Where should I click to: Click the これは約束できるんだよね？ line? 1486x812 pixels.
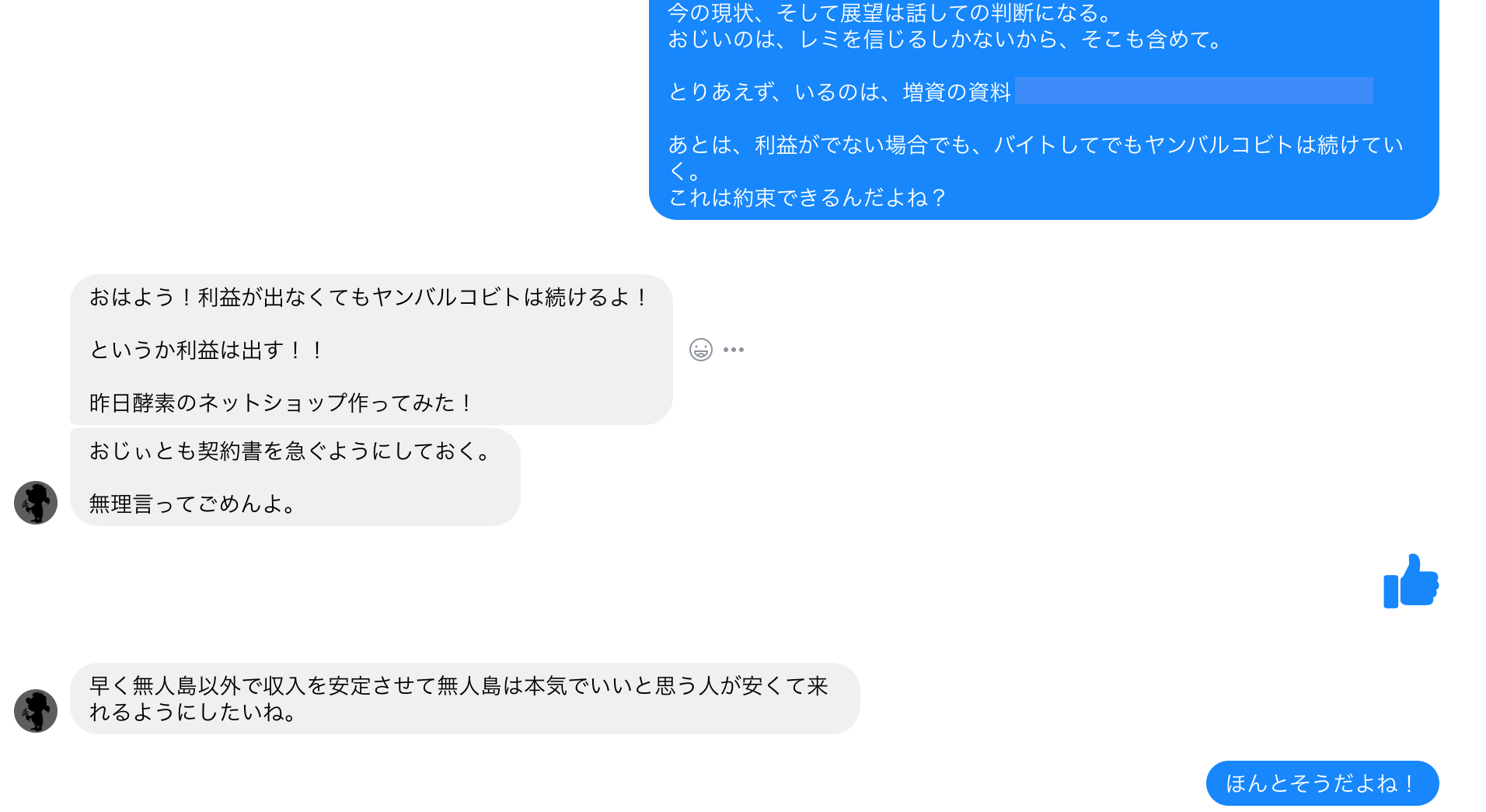click(808, 198)
